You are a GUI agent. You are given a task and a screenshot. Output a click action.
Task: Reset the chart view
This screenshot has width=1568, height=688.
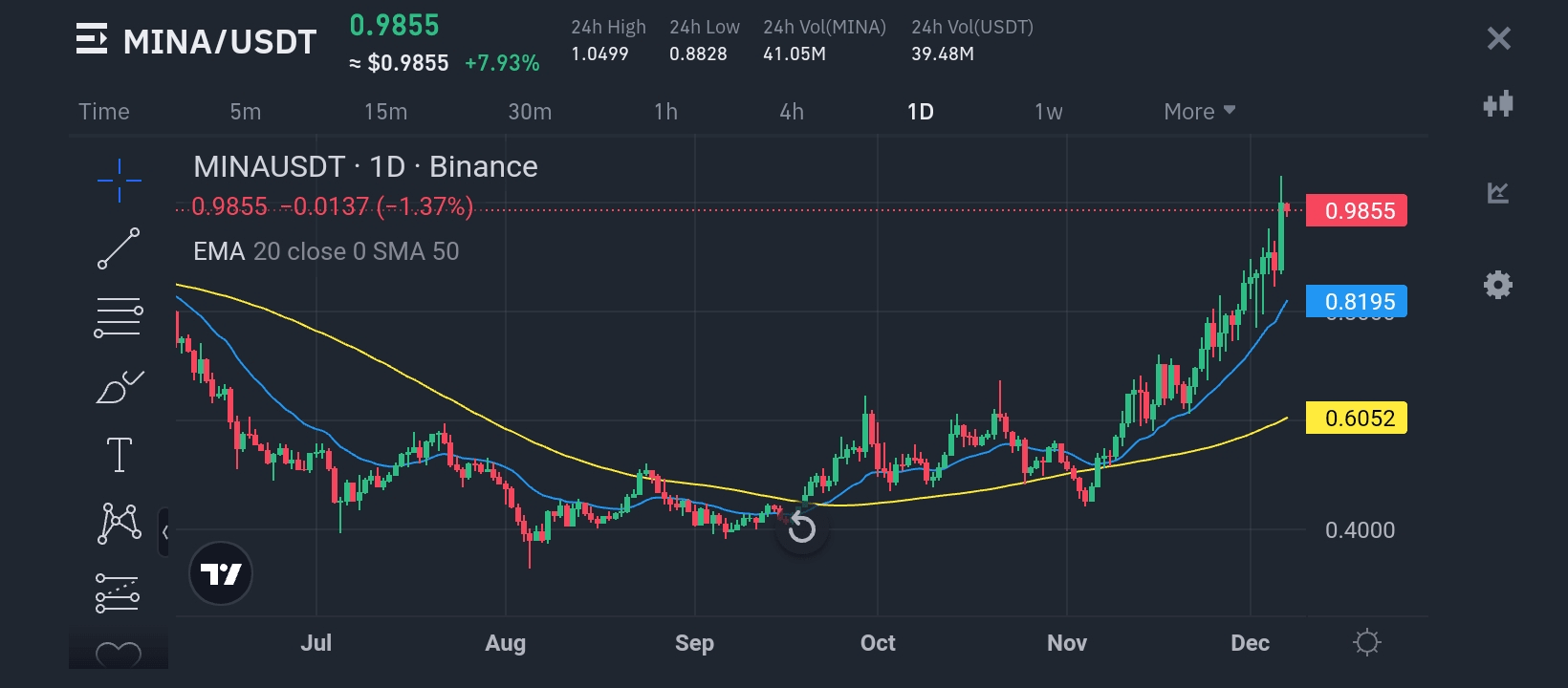tap(801, 528)
